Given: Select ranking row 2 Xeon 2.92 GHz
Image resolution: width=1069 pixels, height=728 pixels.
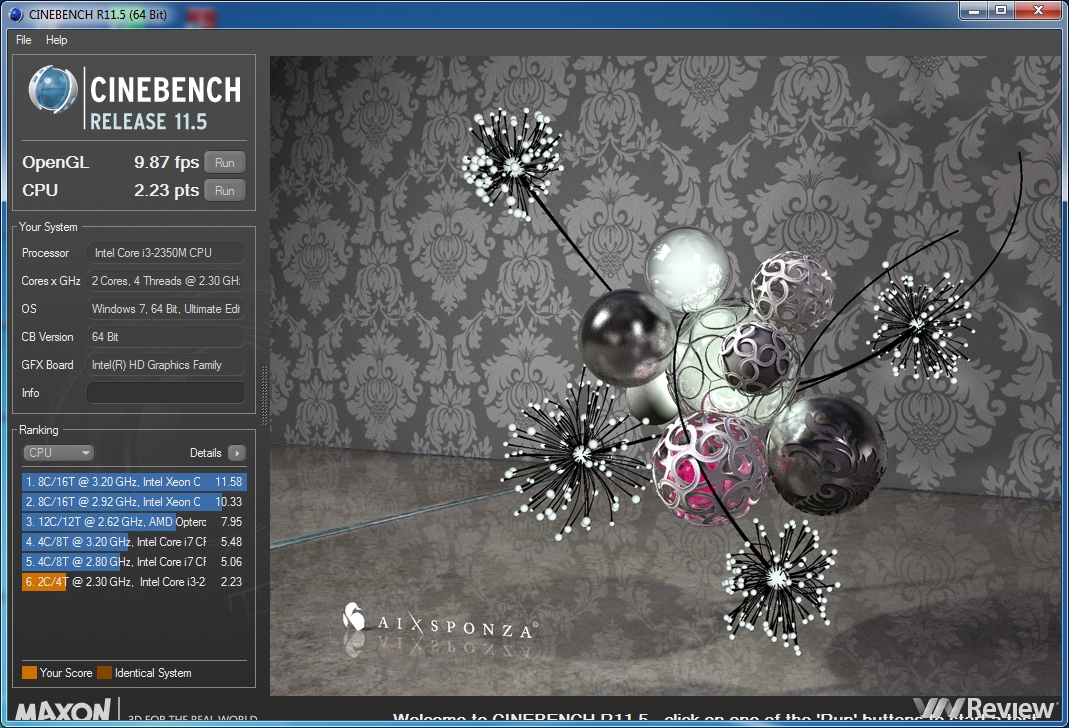Looking at the screenshot, I should [134, 502].
